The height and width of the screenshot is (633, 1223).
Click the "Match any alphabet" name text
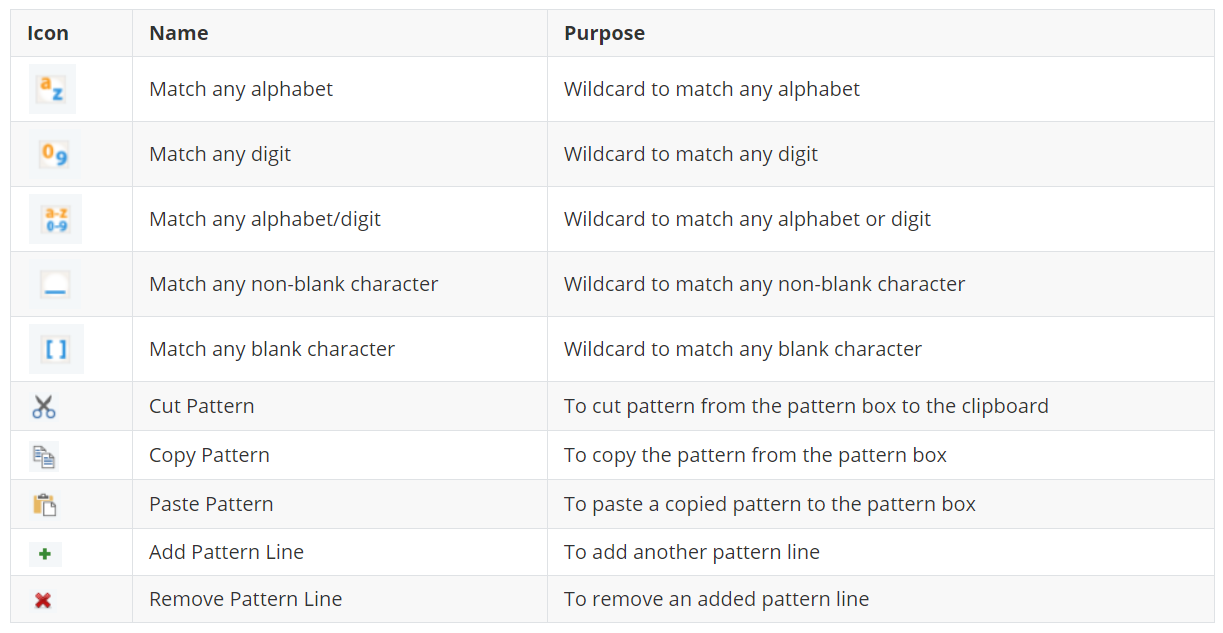[241, 89]
